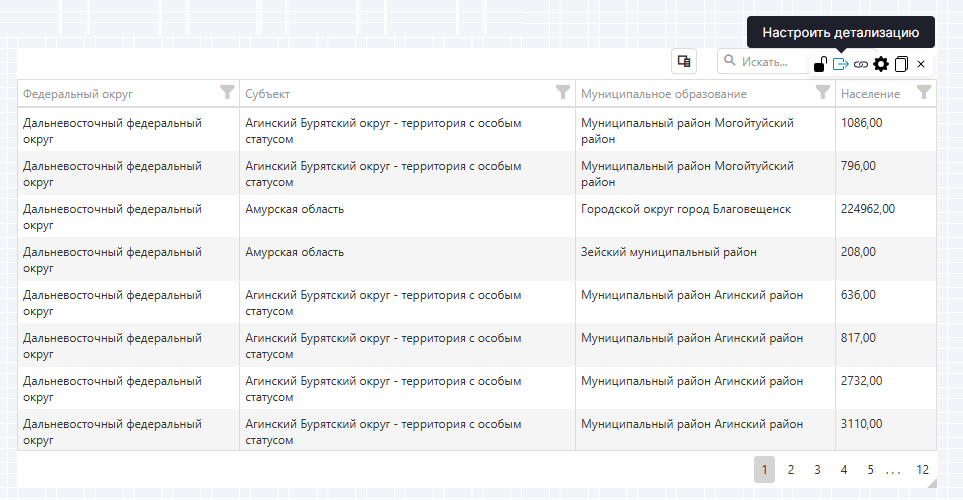Go to page 2 of the table
963x500 pixels.
tap(790, 469)
